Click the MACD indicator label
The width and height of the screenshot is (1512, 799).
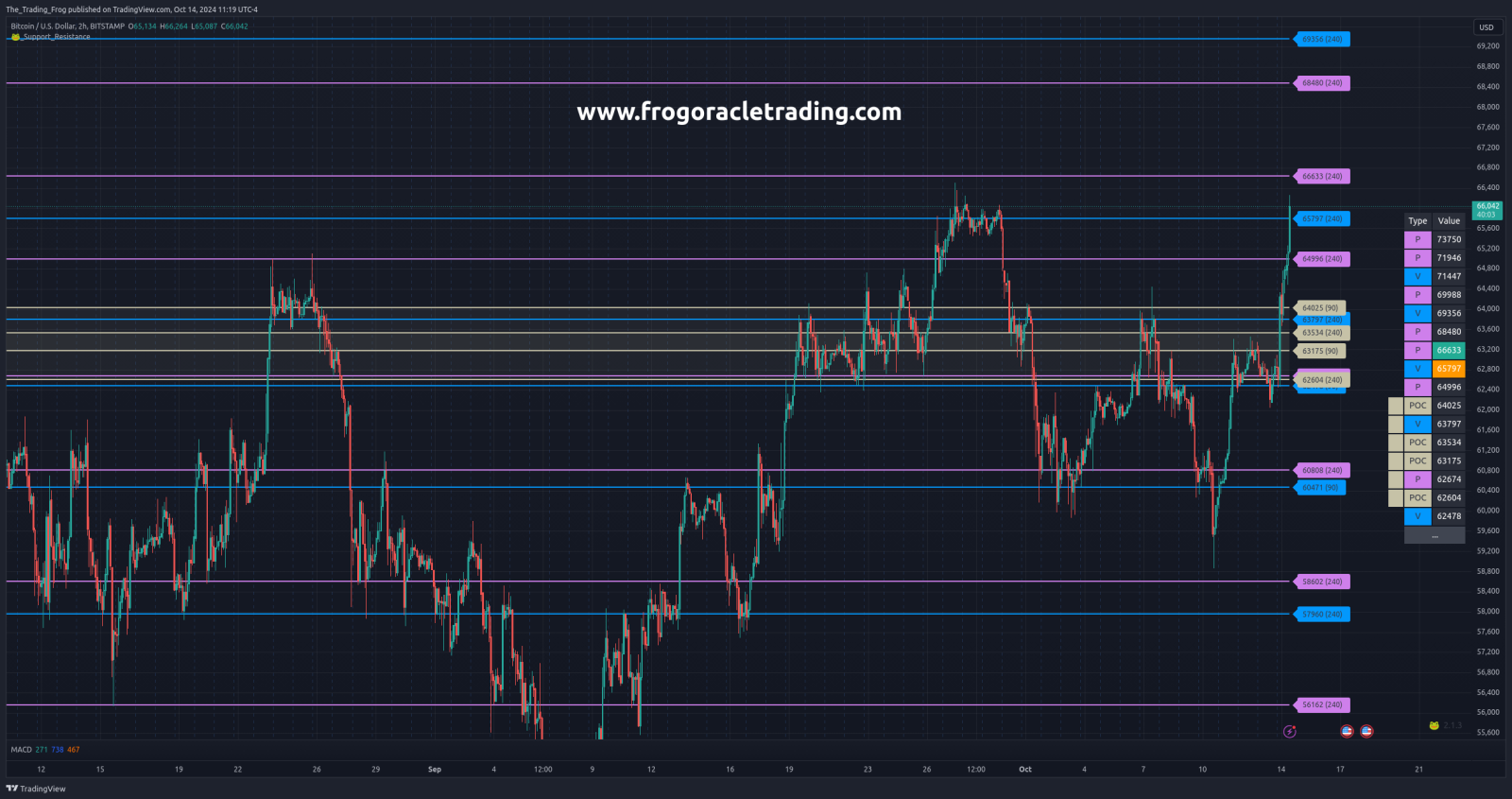tap(21, 749)
